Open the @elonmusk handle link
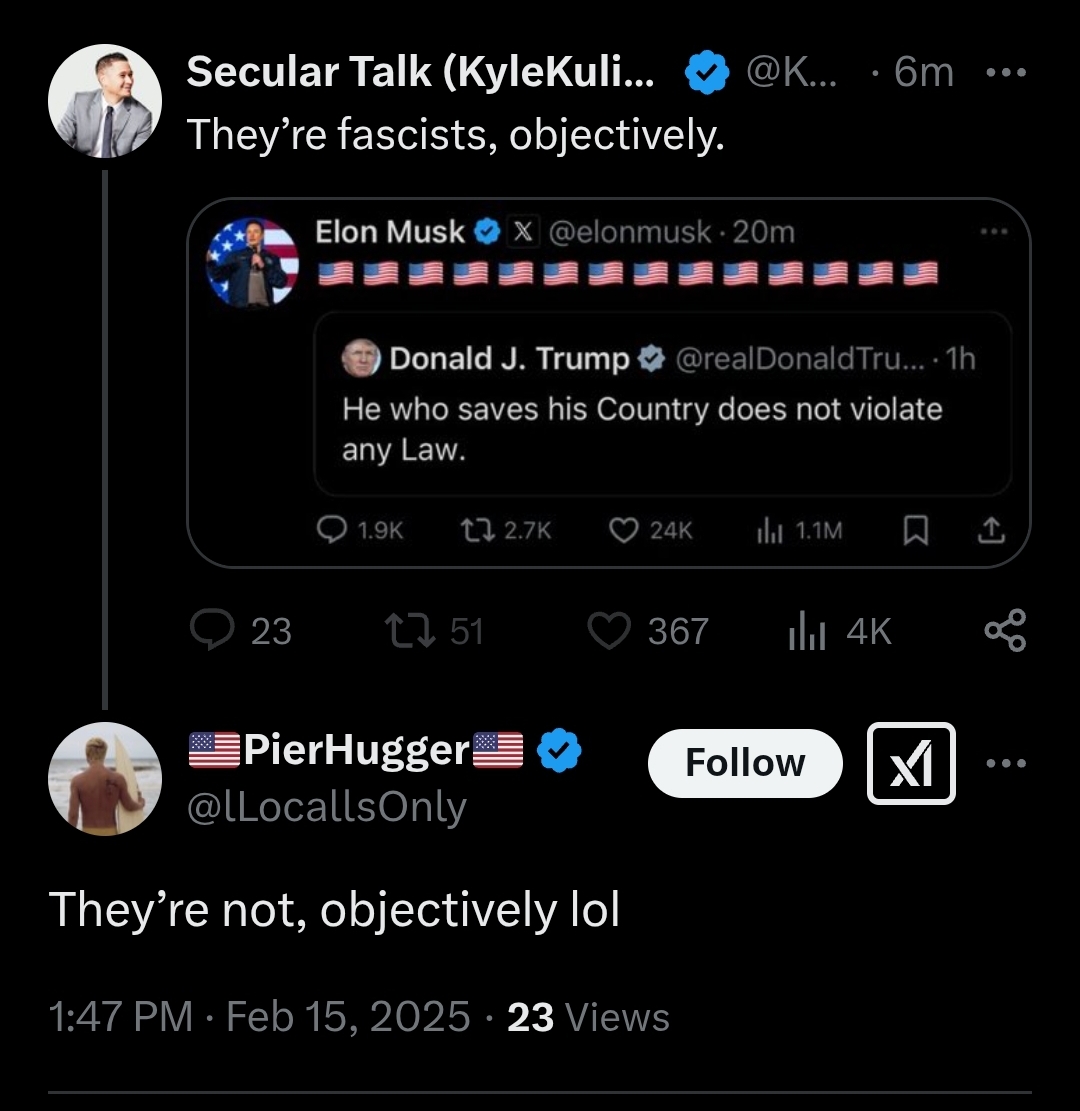Image resolution: width=1080 pixels, height=1111 pixels. click(630, 232)
